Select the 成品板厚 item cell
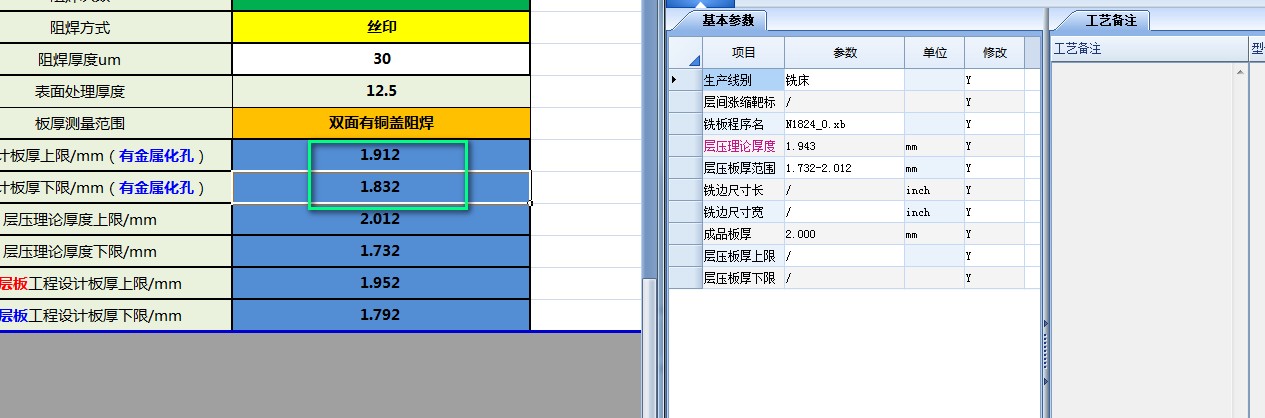This screenshot has height=418, width=1265. pos(743,233)
